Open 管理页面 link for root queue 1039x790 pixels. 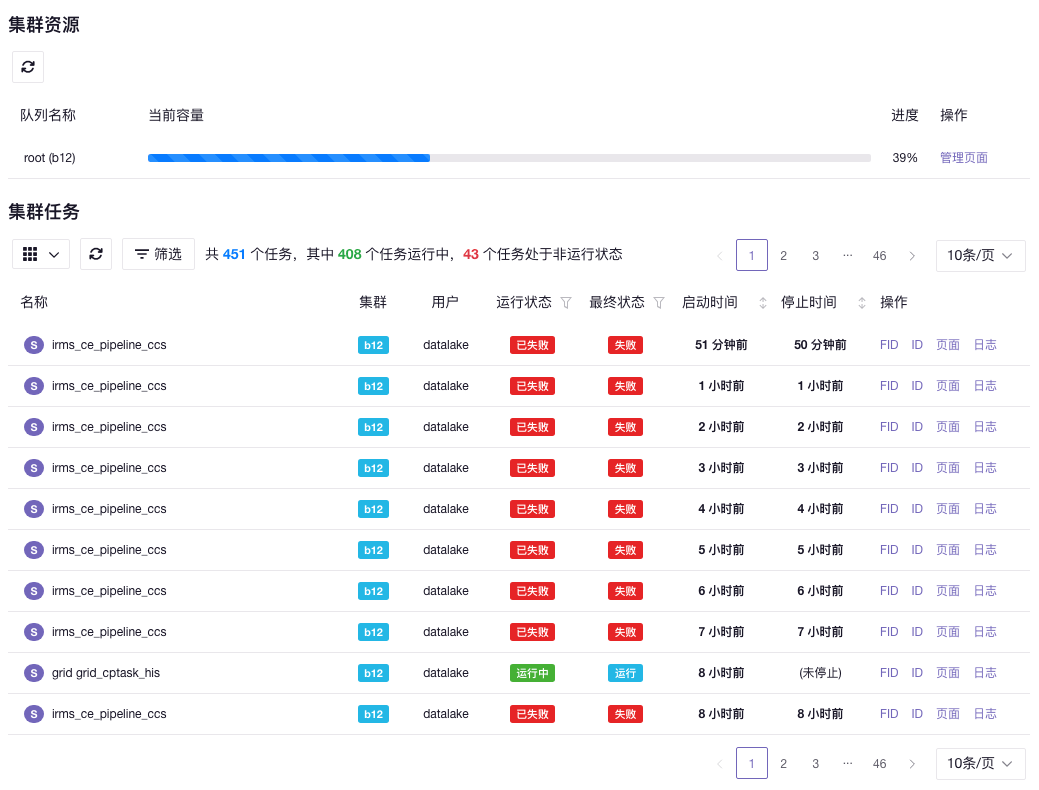(x=963, y=158)
